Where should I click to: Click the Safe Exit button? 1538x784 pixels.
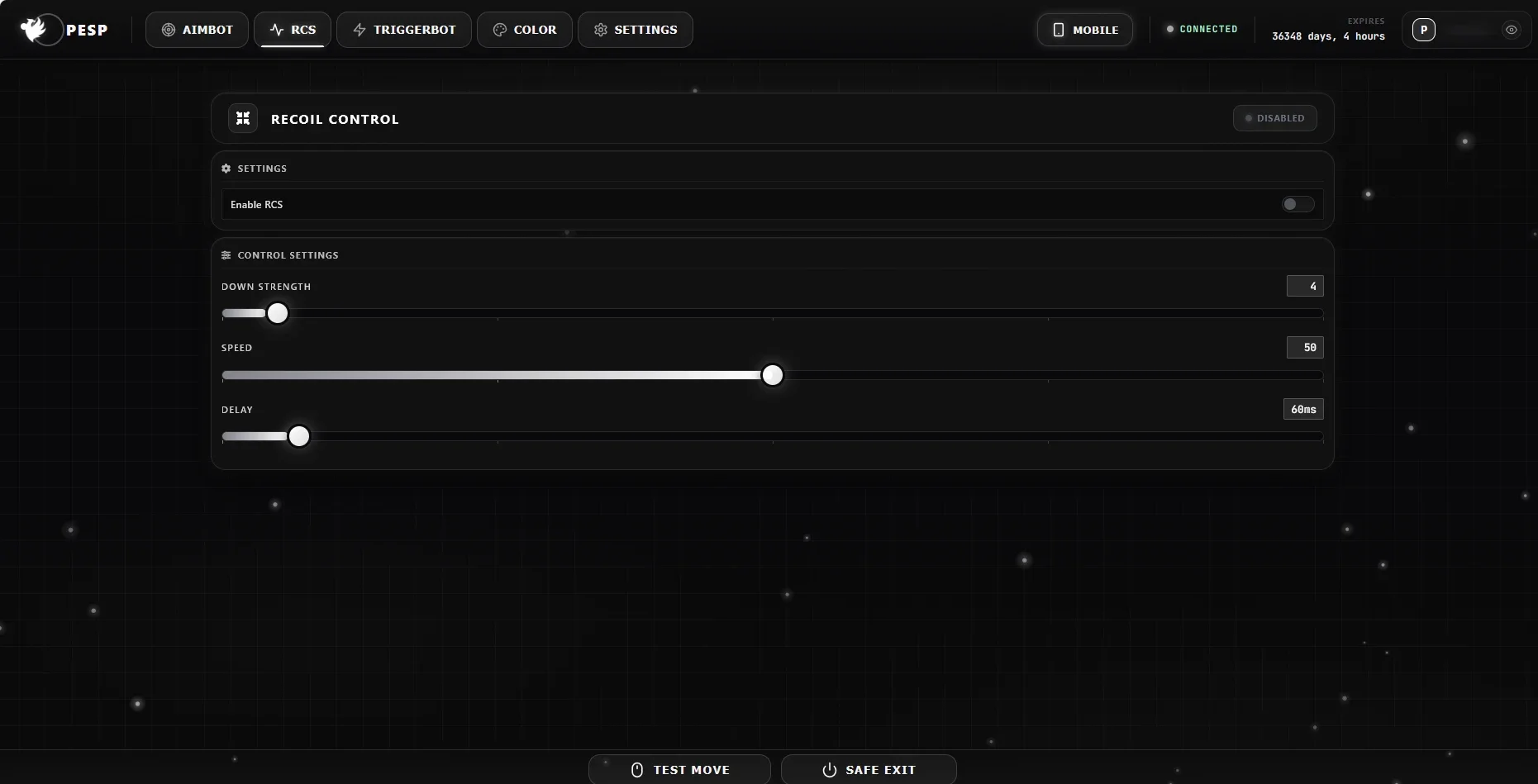pyautogui.click(x=869, y=769)
